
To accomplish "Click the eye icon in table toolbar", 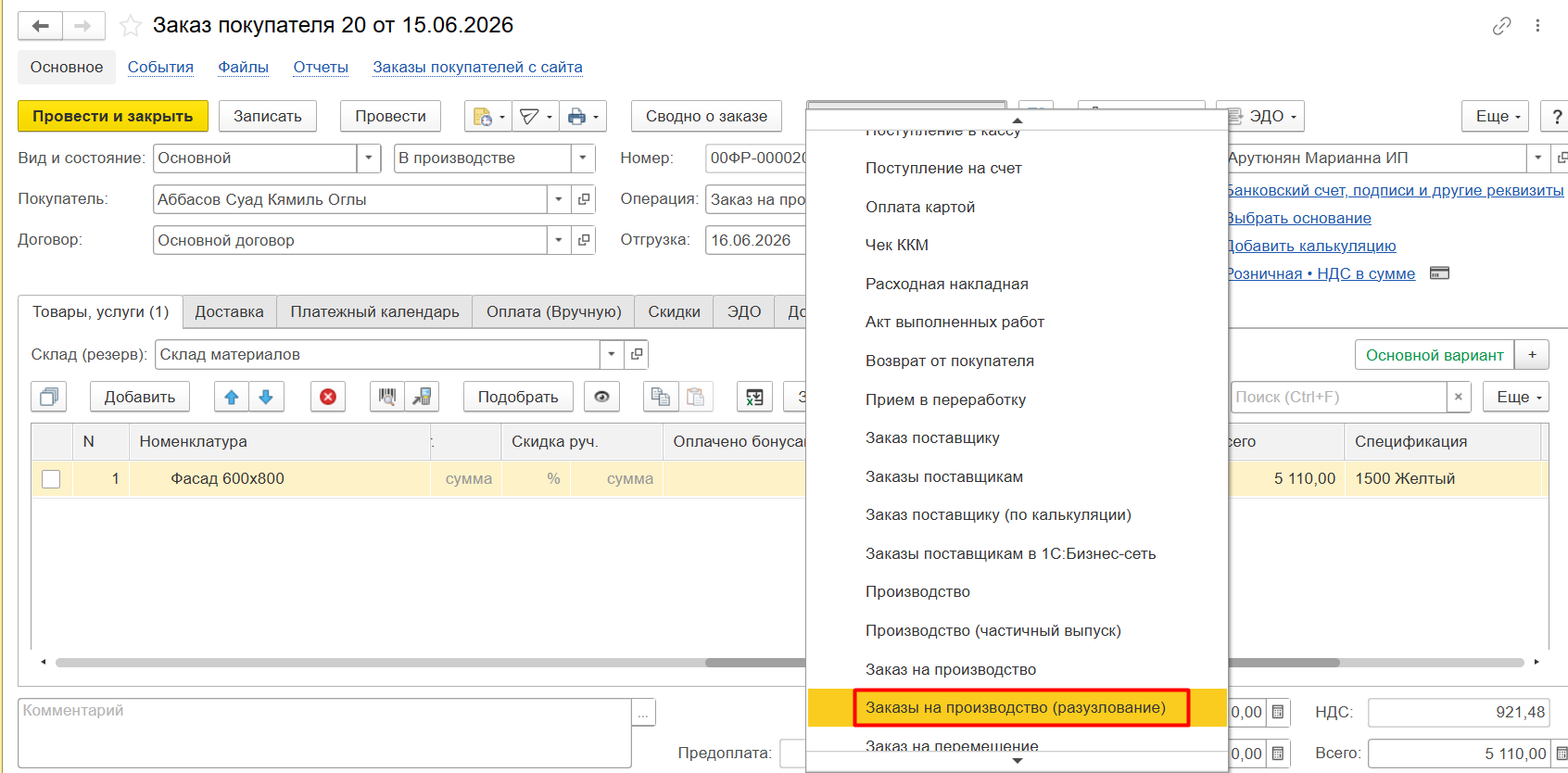I will [601, 397].
